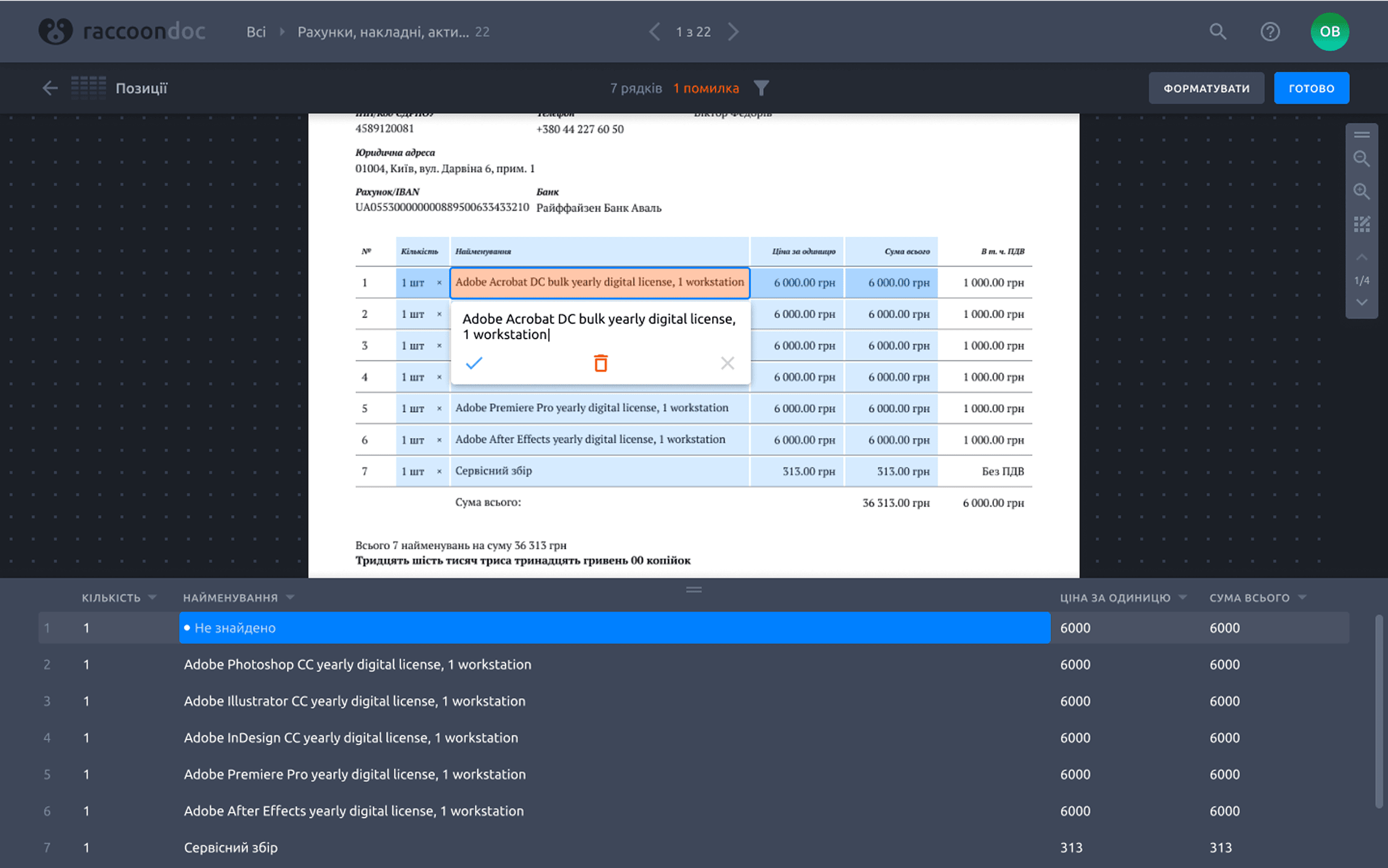Expand the Кількість column dropdown
Screen dimensions: 1388x868
point(152,598)
